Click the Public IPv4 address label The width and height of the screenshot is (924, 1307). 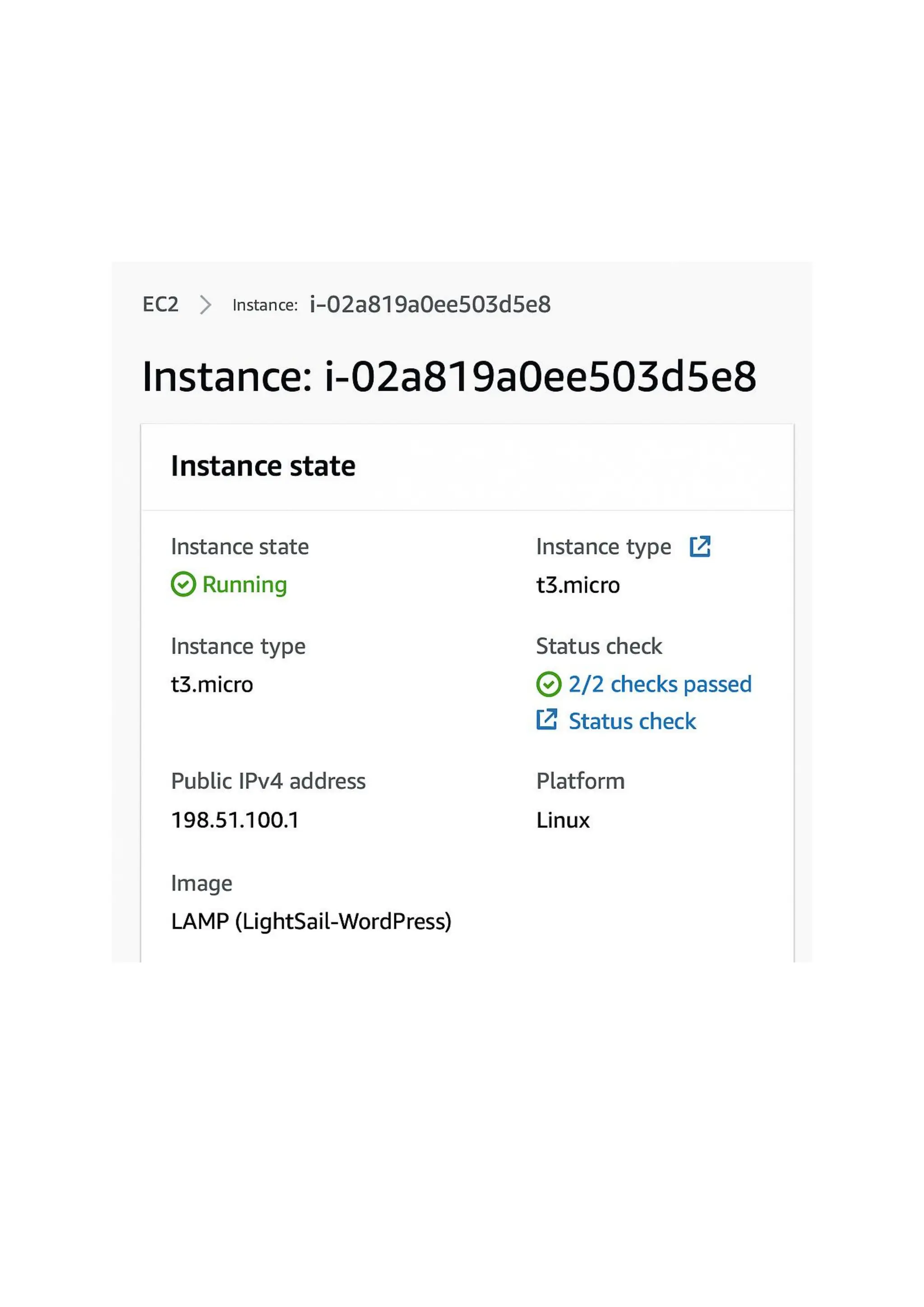(268, 781)
